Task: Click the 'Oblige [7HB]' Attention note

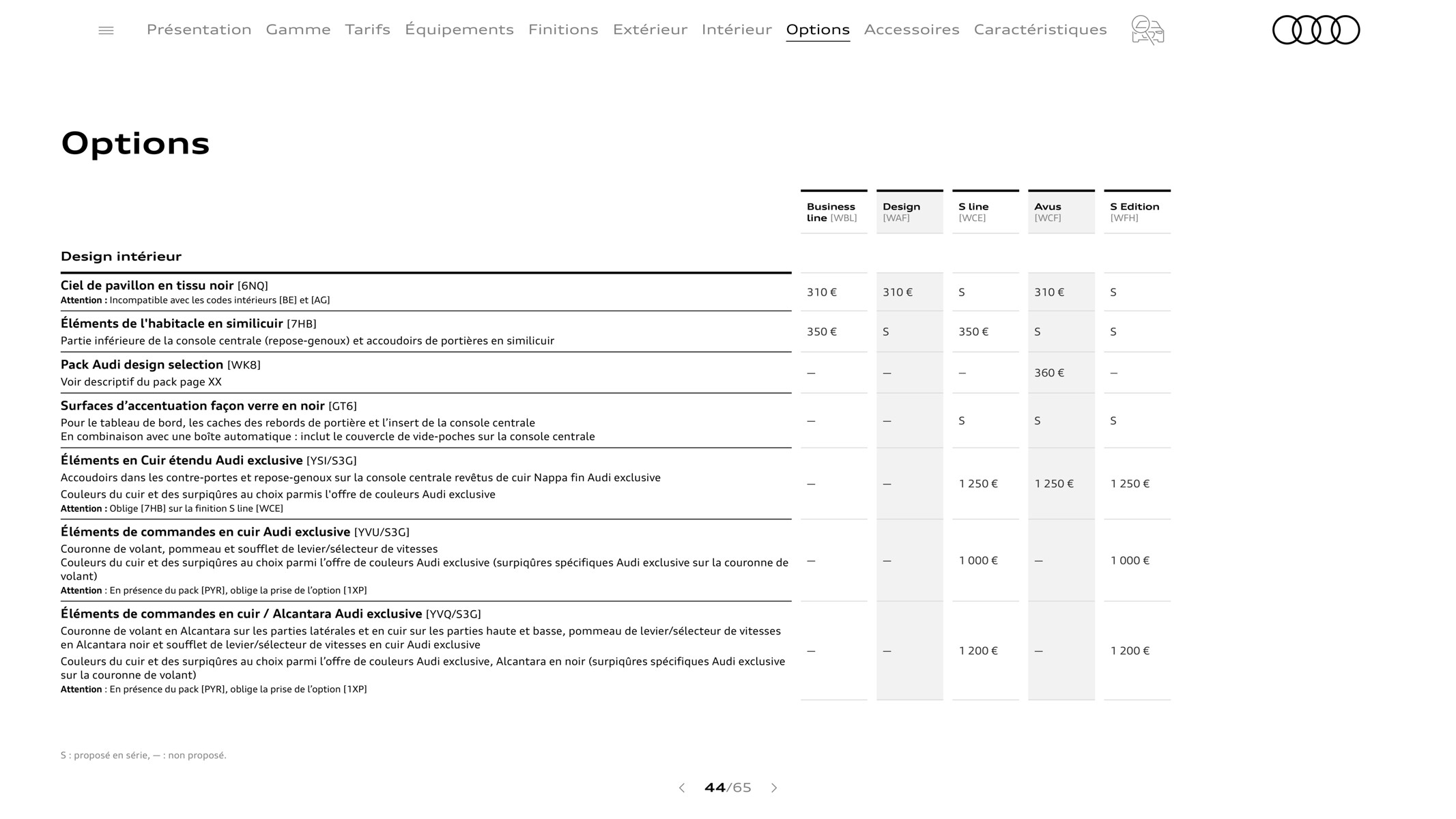Action: click(x=172, y=508)
